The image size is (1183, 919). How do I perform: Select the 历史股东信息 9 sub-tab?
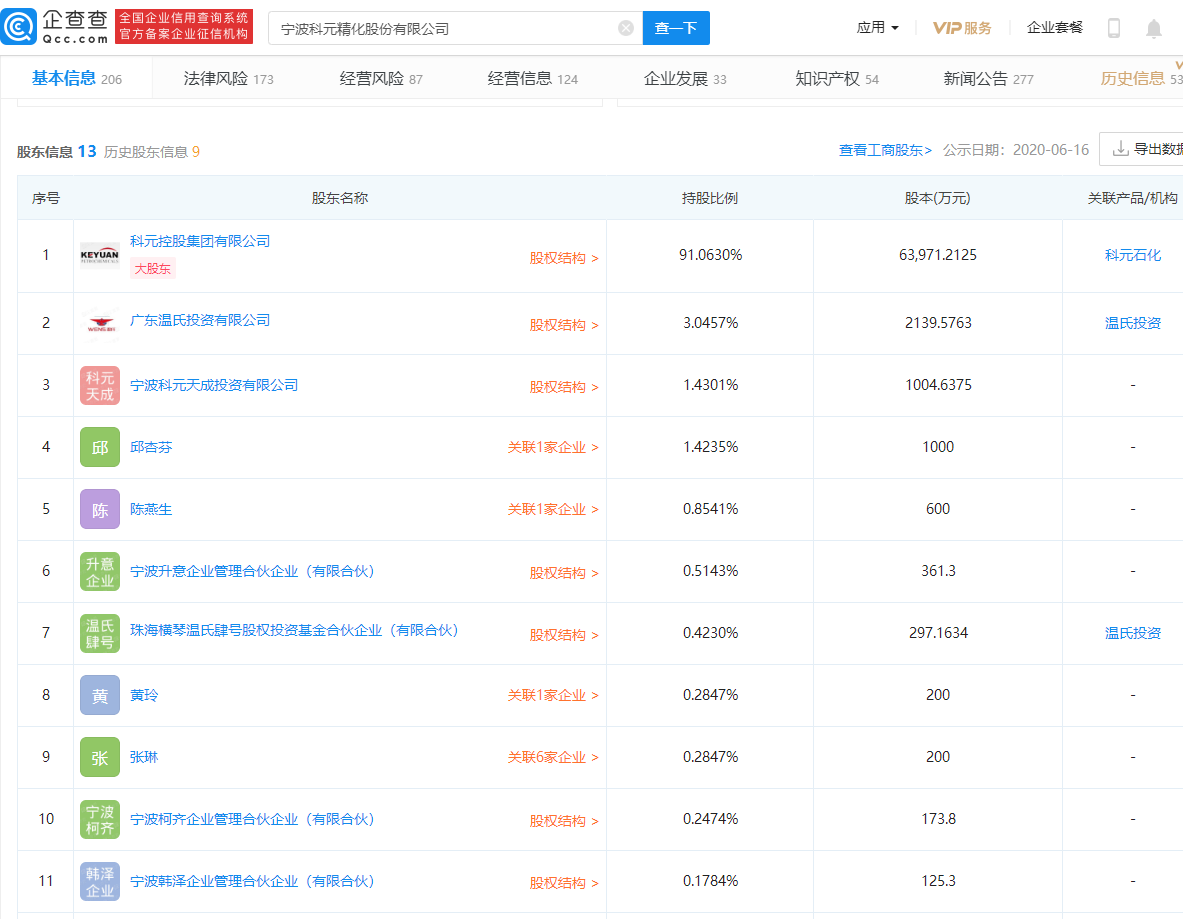[152, 152]
